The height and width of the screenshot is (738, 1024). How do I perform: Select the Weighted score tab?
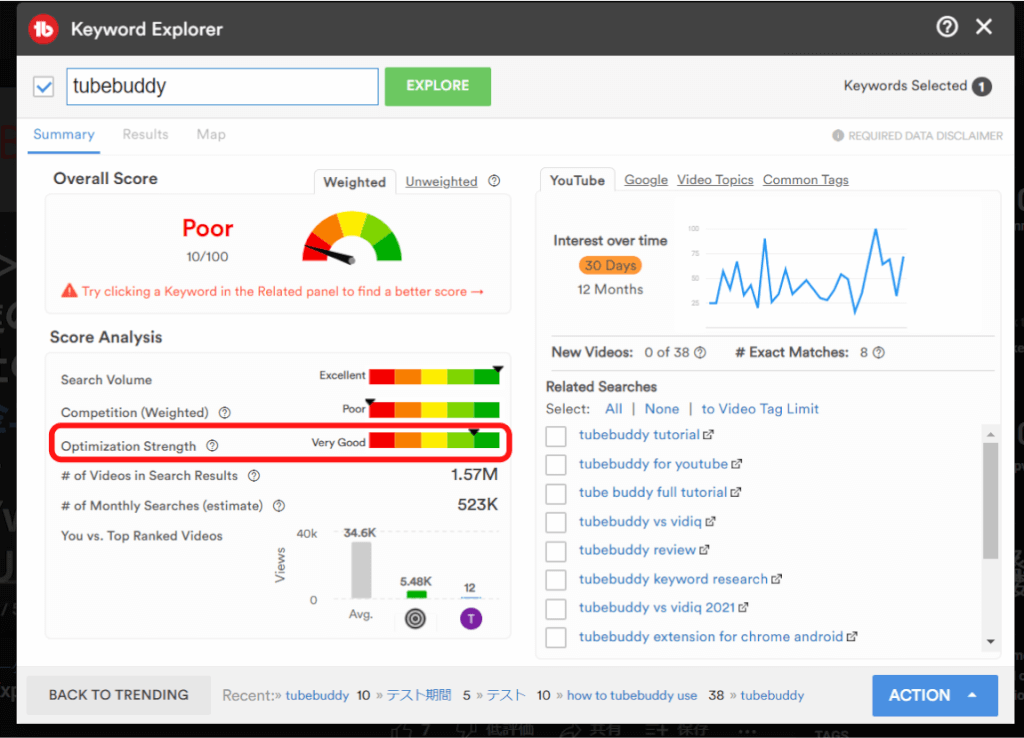tap(355, 182)
